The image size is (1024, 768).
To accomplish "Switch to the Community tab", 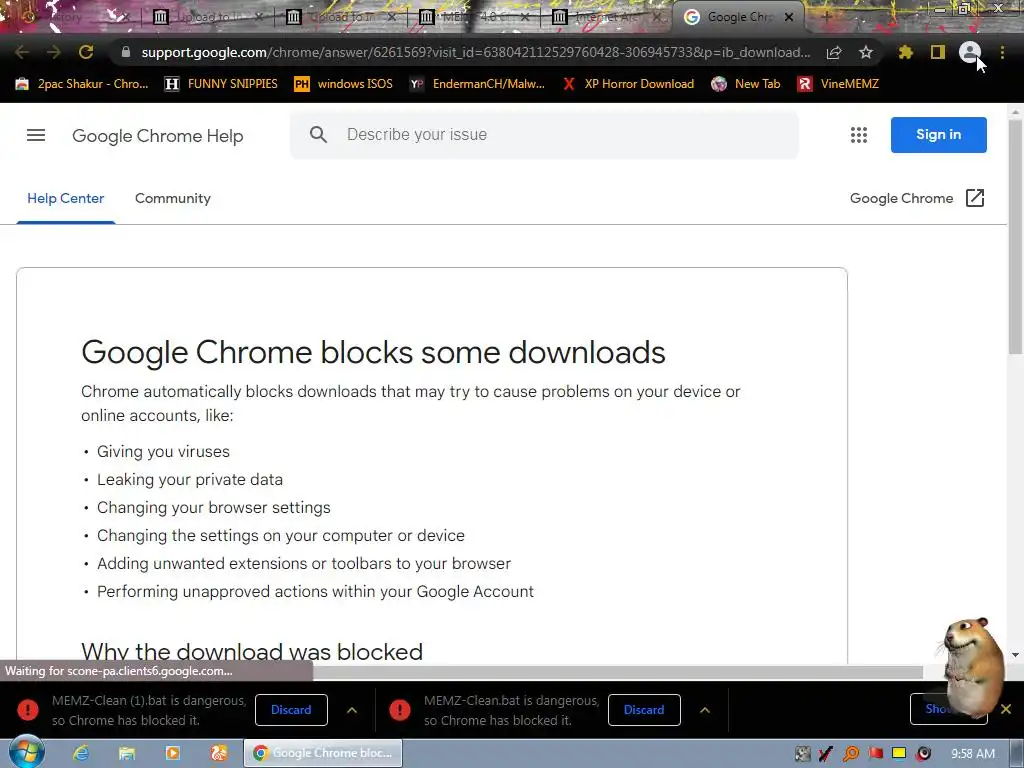I will coord(172,198).
